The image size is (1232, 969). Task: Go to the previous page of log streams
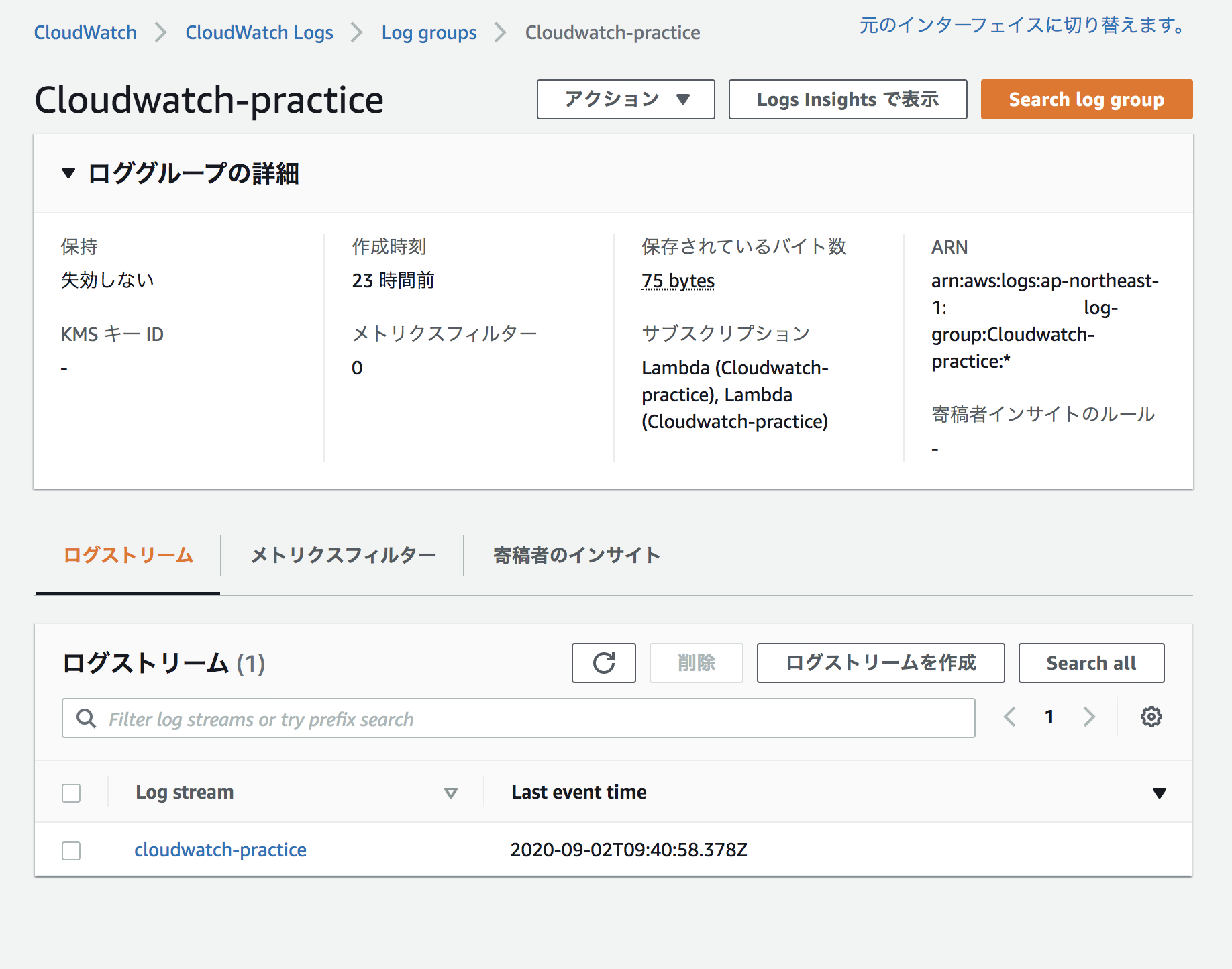[1009, 716]
